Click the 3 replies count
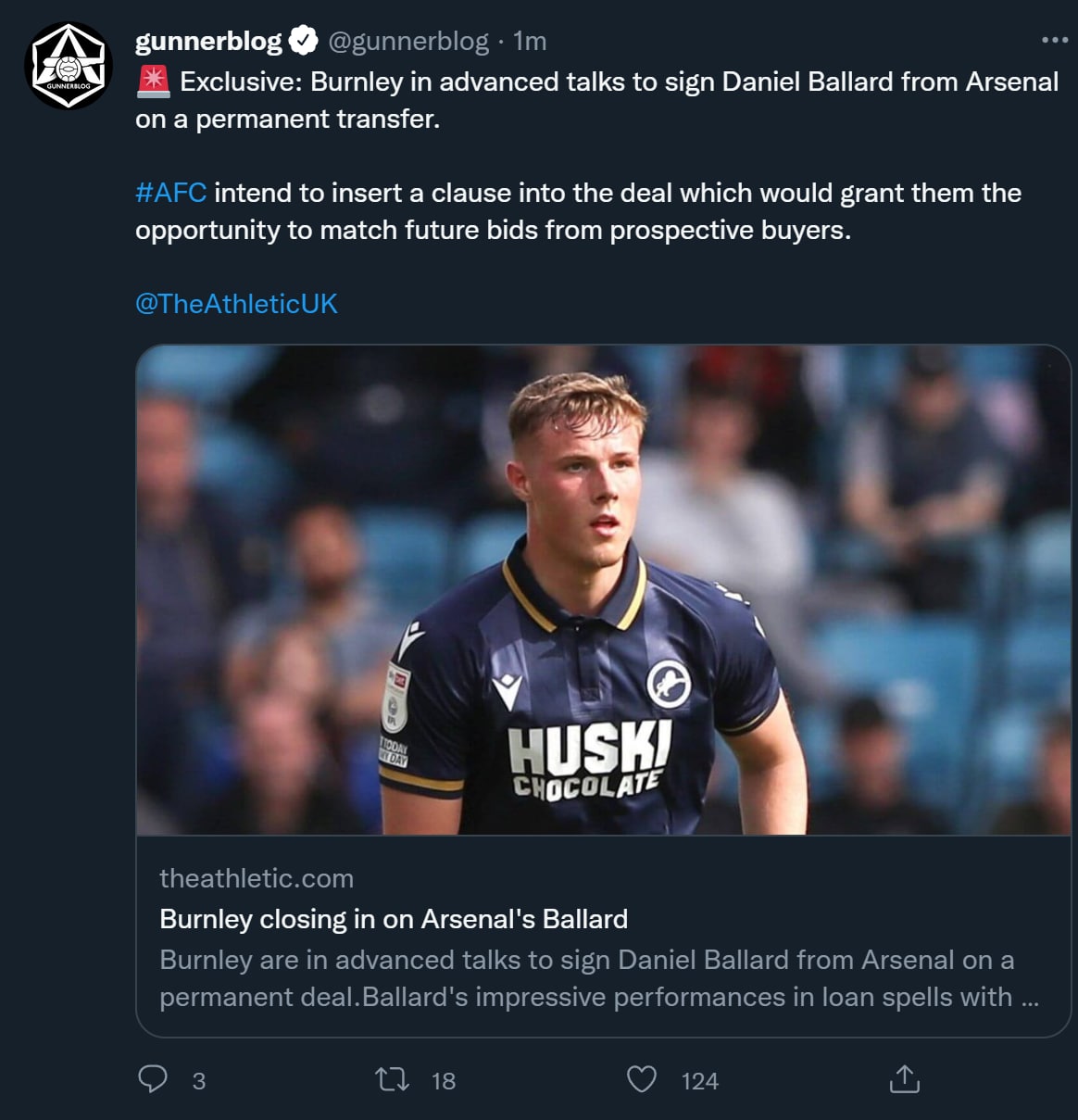Image resolution: width=1078 pixels, height=1120 pixels. pos(199,1081)
